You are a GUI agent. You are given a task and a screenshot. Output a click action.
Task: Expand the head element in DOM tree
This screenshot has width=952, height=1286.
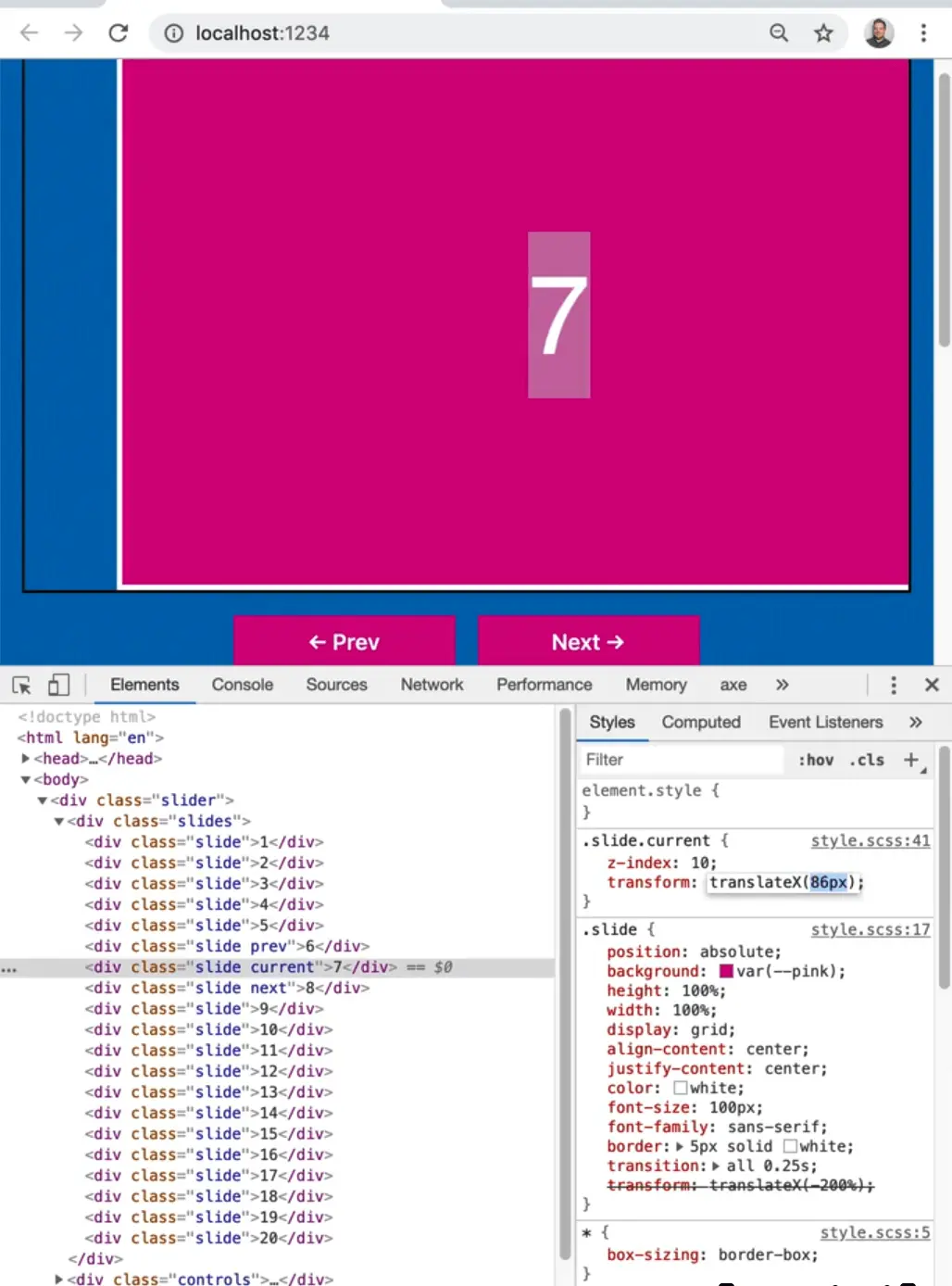pos(25,758)
